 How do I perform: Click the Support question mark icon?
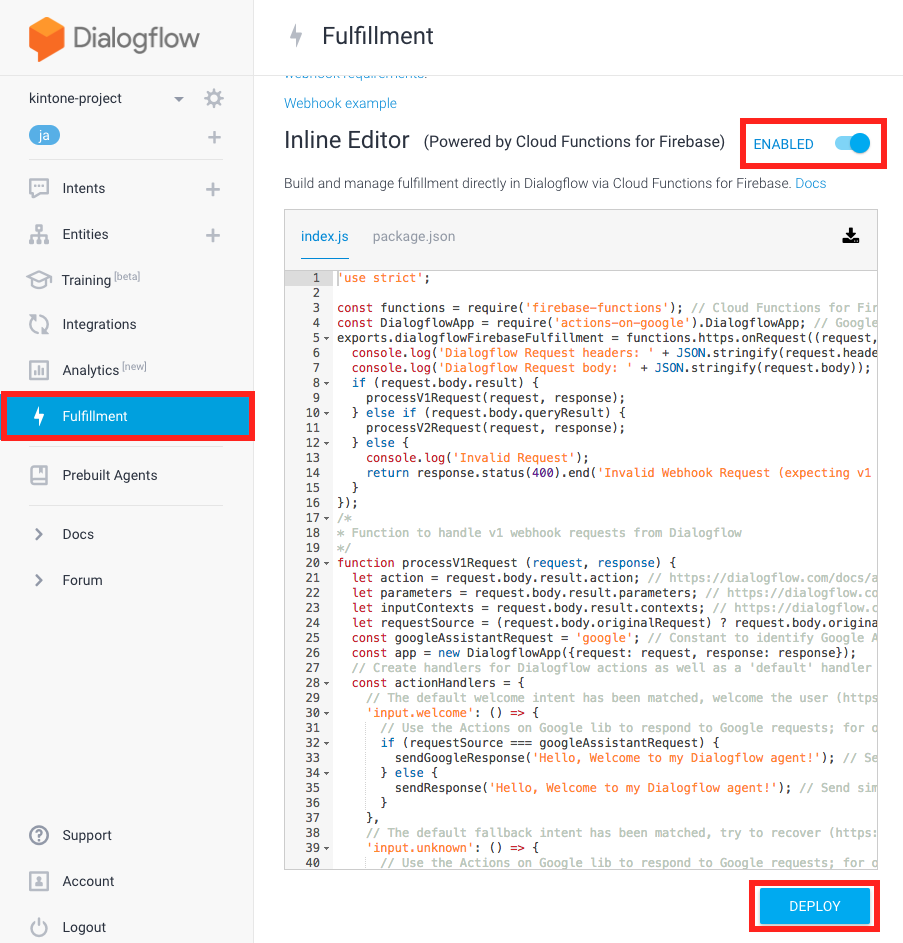point(39,835)
